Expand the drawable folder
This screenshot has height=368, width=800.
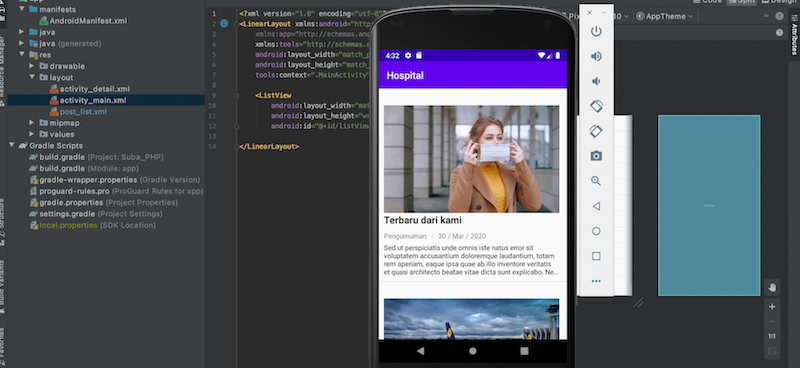[32, 66]
